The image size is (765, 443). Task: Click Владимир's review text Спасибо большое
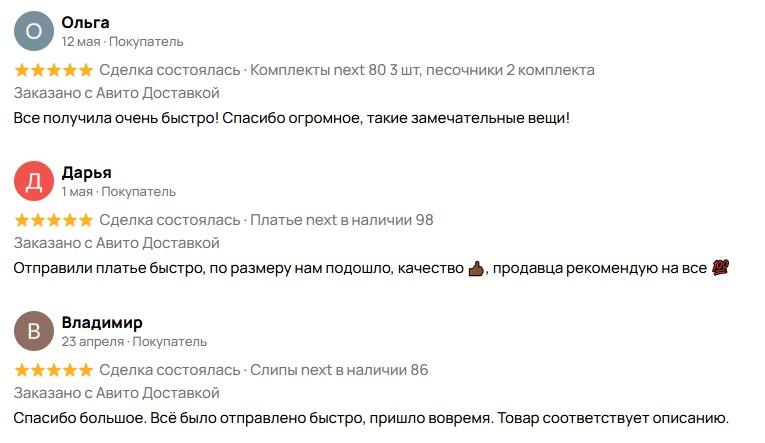pyautogui.click(x=371, y=418)
